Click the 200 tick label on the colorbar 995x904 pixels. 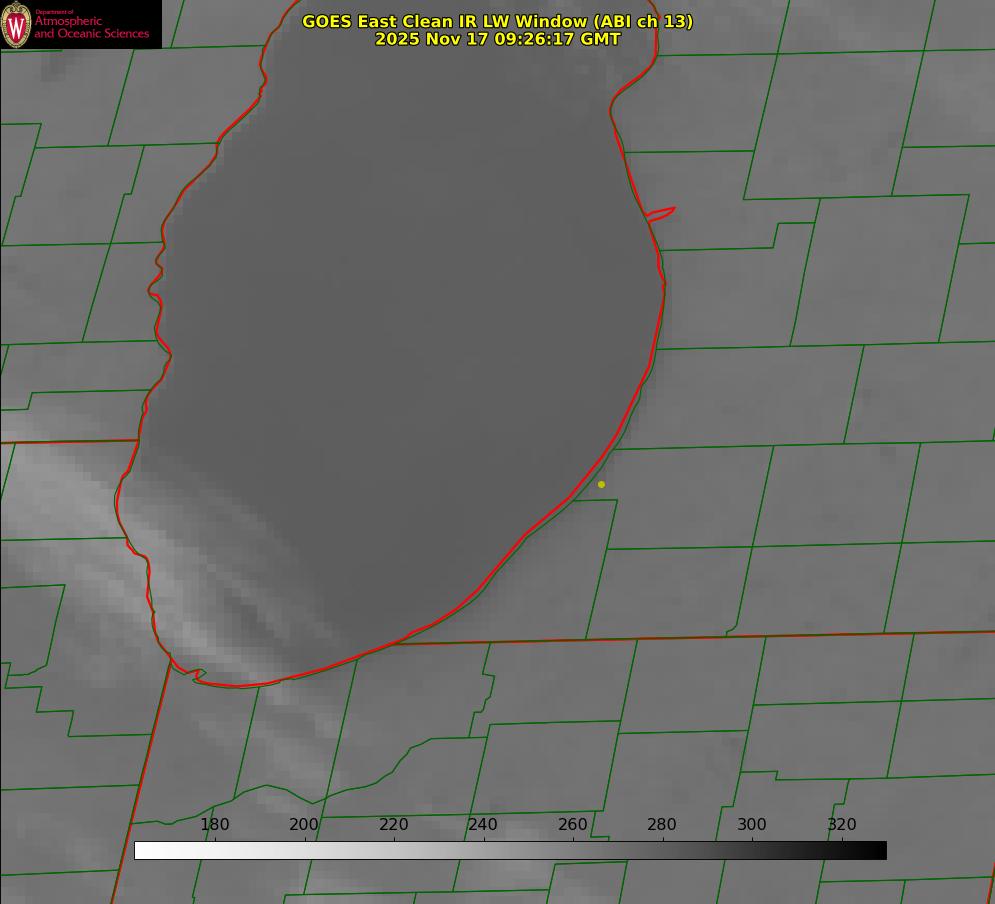(x=304, y=824)
